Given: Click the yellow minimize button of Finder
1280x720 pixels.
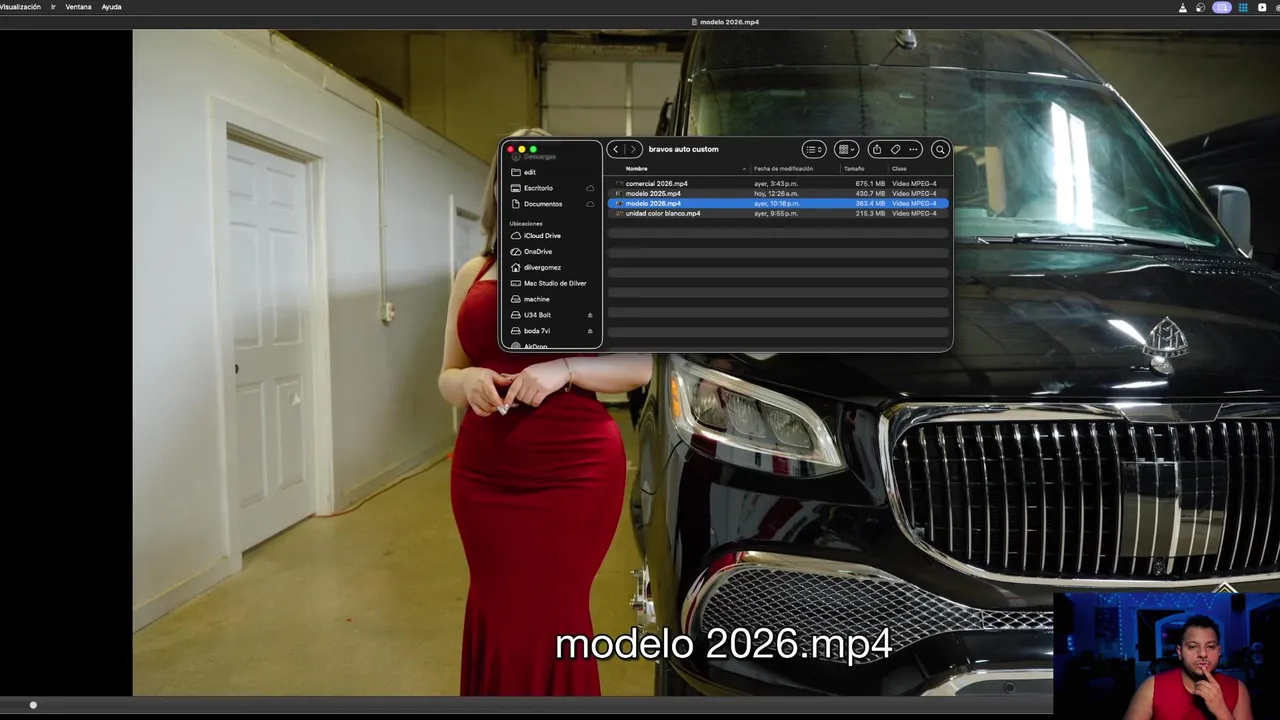Looking at the screenshot, I should click(522, 149).
